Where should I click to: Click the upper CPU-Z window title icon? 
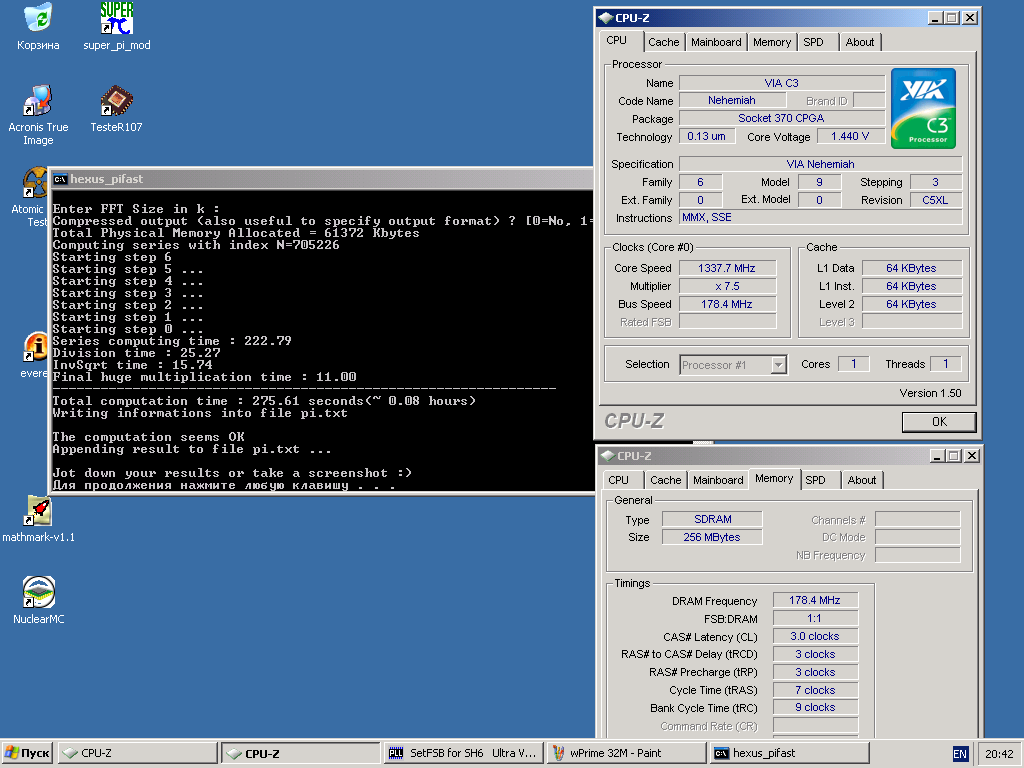605,18
